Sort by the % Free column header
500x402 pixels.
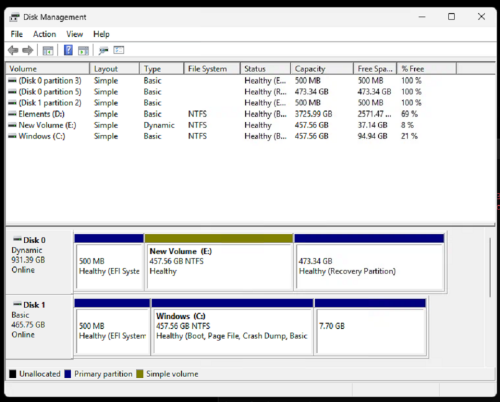tap(426, 69)
